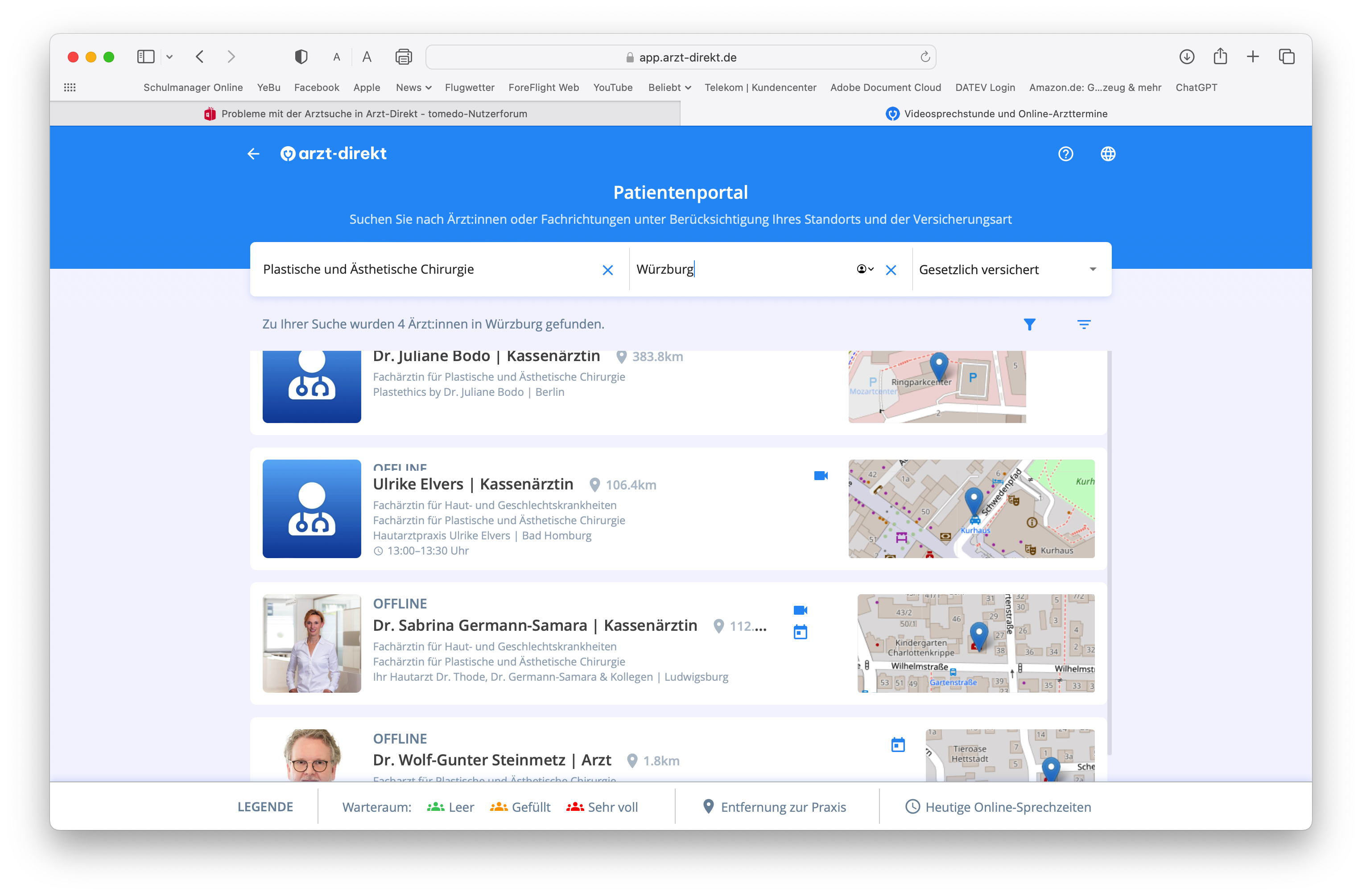
Task: Open Ulrike Elvers profile name
Action: pyautogui.click(x=473, y=484)
